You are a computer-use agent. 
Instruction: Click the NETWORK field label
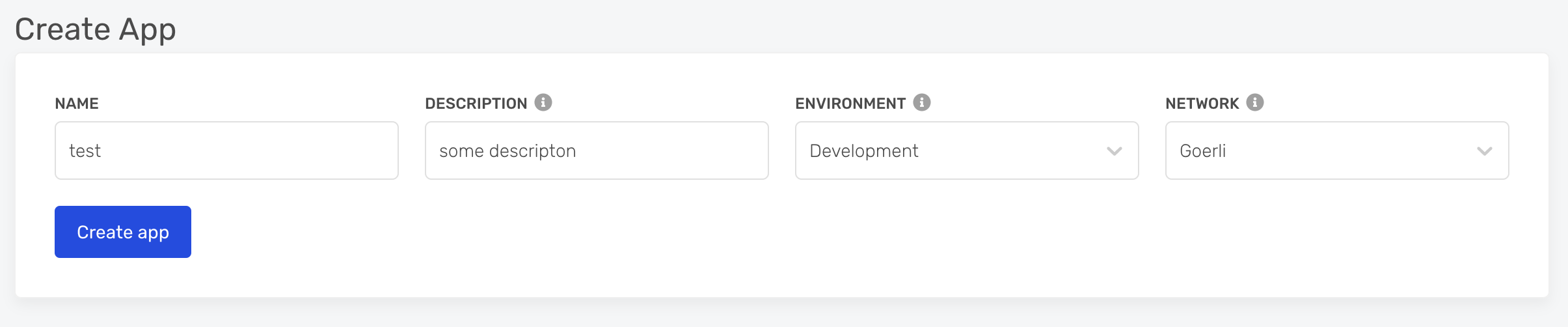(1202, 104)
